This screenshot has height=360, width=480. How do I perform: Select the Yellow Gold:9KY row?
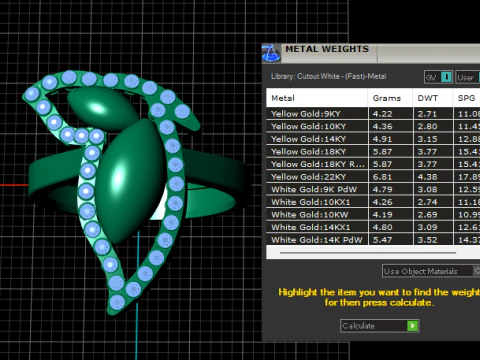373,114
